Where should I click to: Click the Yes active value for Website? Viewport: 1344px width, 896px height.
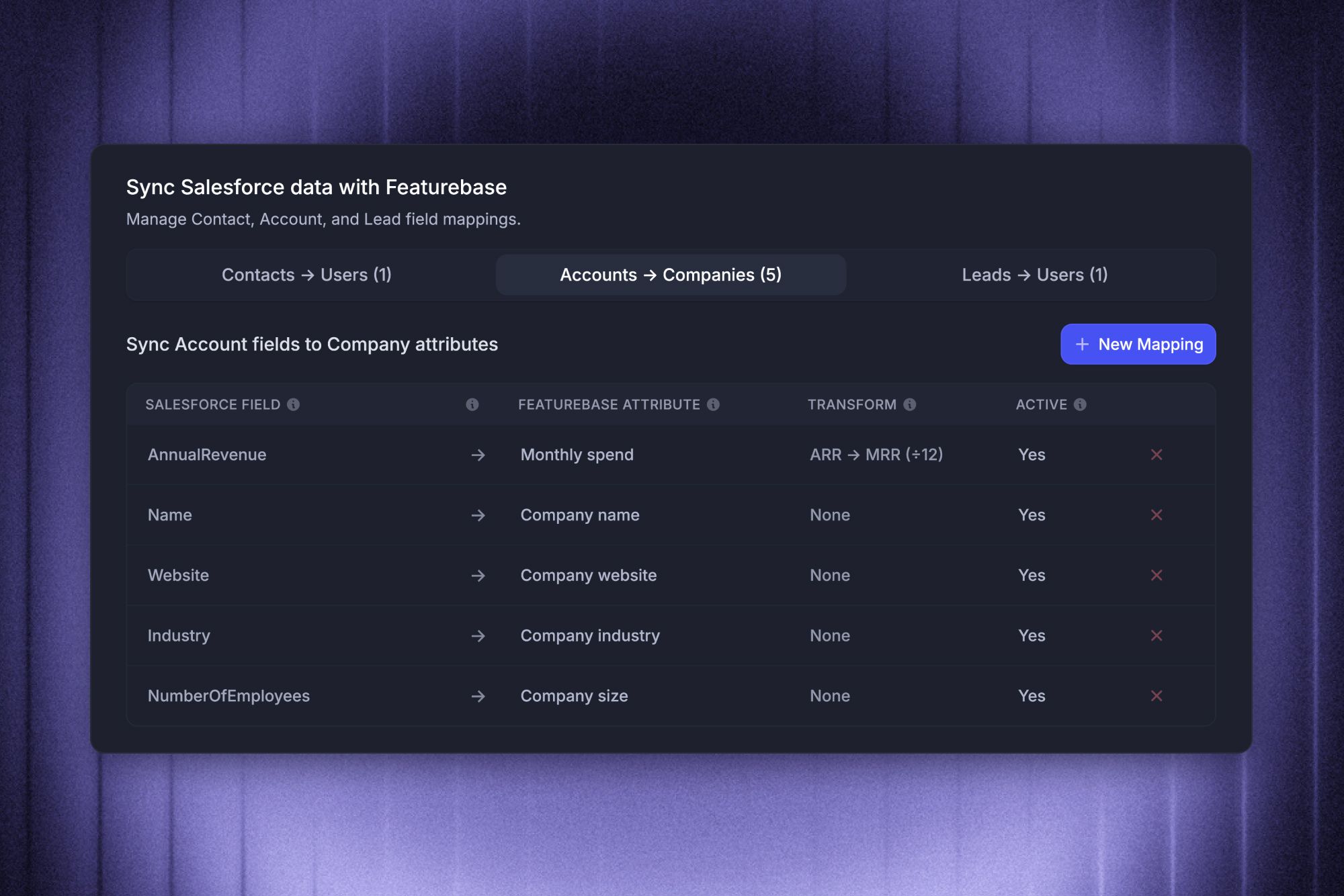[x=1032, y=576]
